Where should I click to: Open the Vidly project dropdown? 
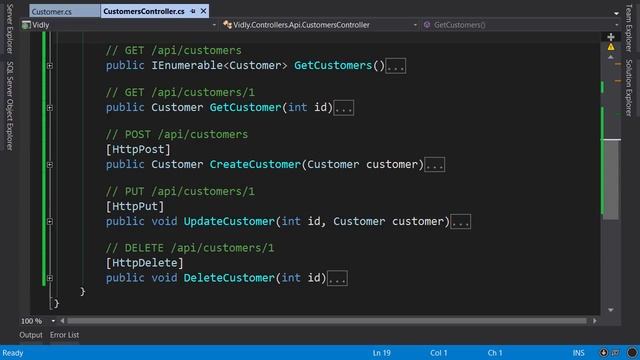point(214,25)
